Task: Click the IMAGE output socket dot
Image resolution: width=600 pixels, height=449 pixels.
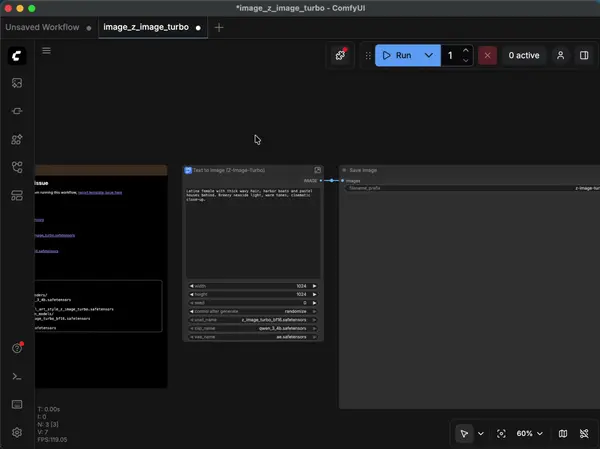Action: coord(321,181)
